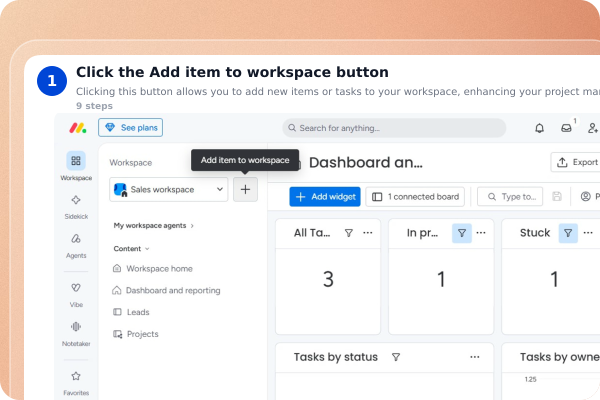
Task: Open All Tasks widget more options
Action: 368,233
